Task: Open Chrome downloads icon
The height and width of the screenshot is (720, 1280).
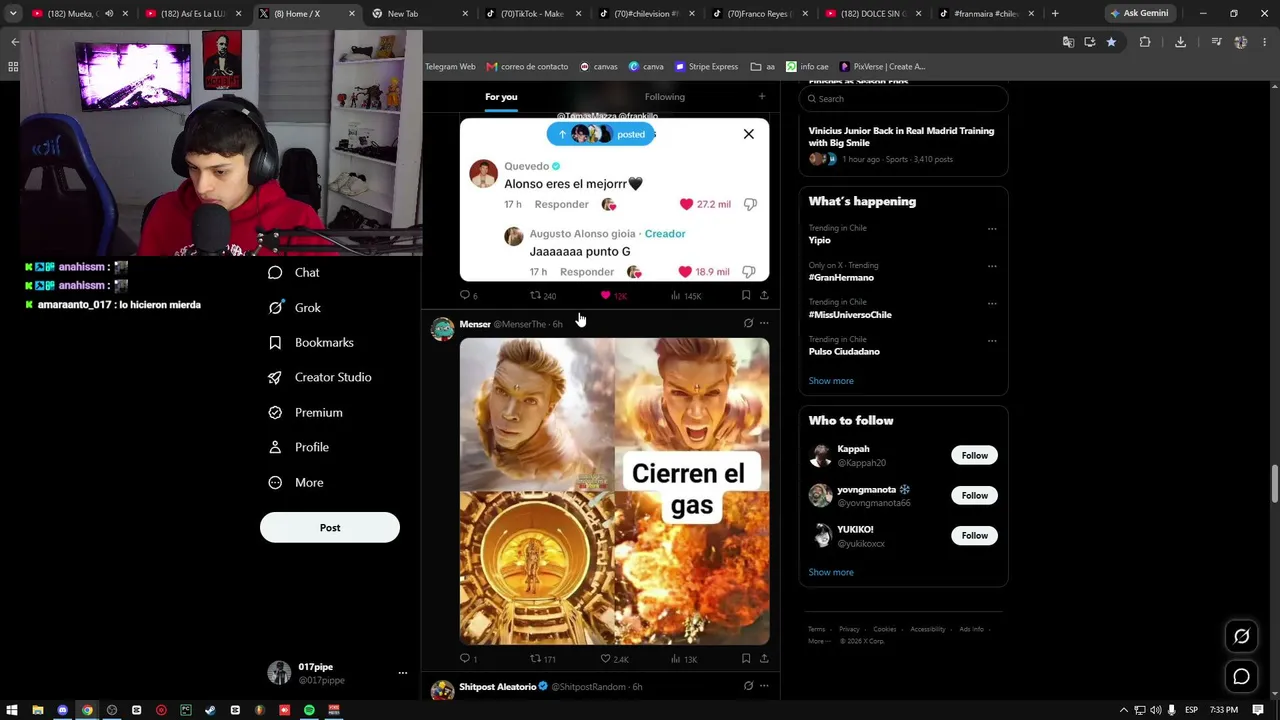Action: pos(1181,42)
